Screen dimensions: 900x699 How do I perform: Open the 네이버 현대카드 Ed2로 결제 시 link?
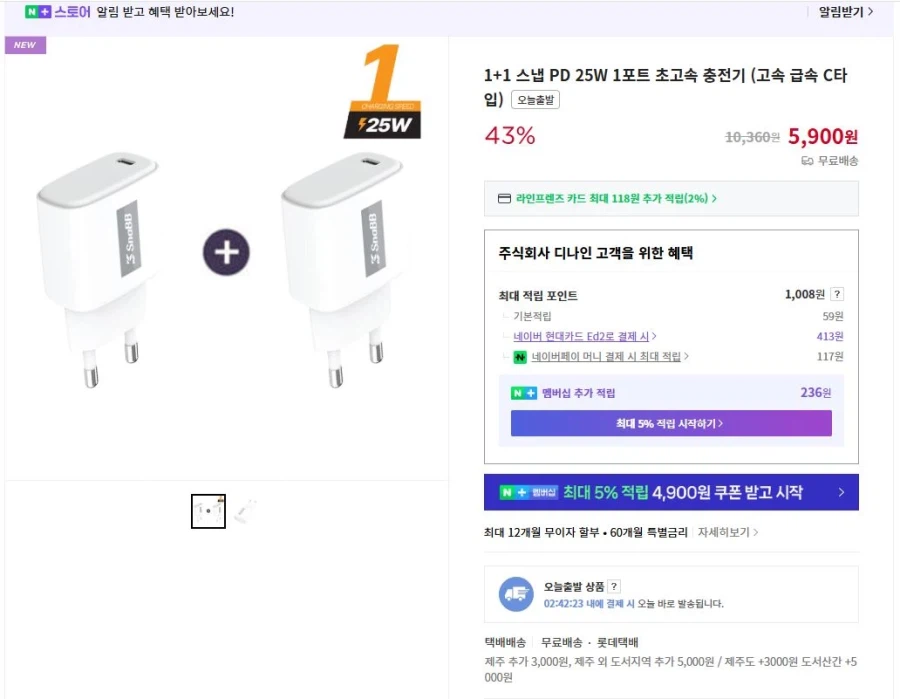click(585, 336)
